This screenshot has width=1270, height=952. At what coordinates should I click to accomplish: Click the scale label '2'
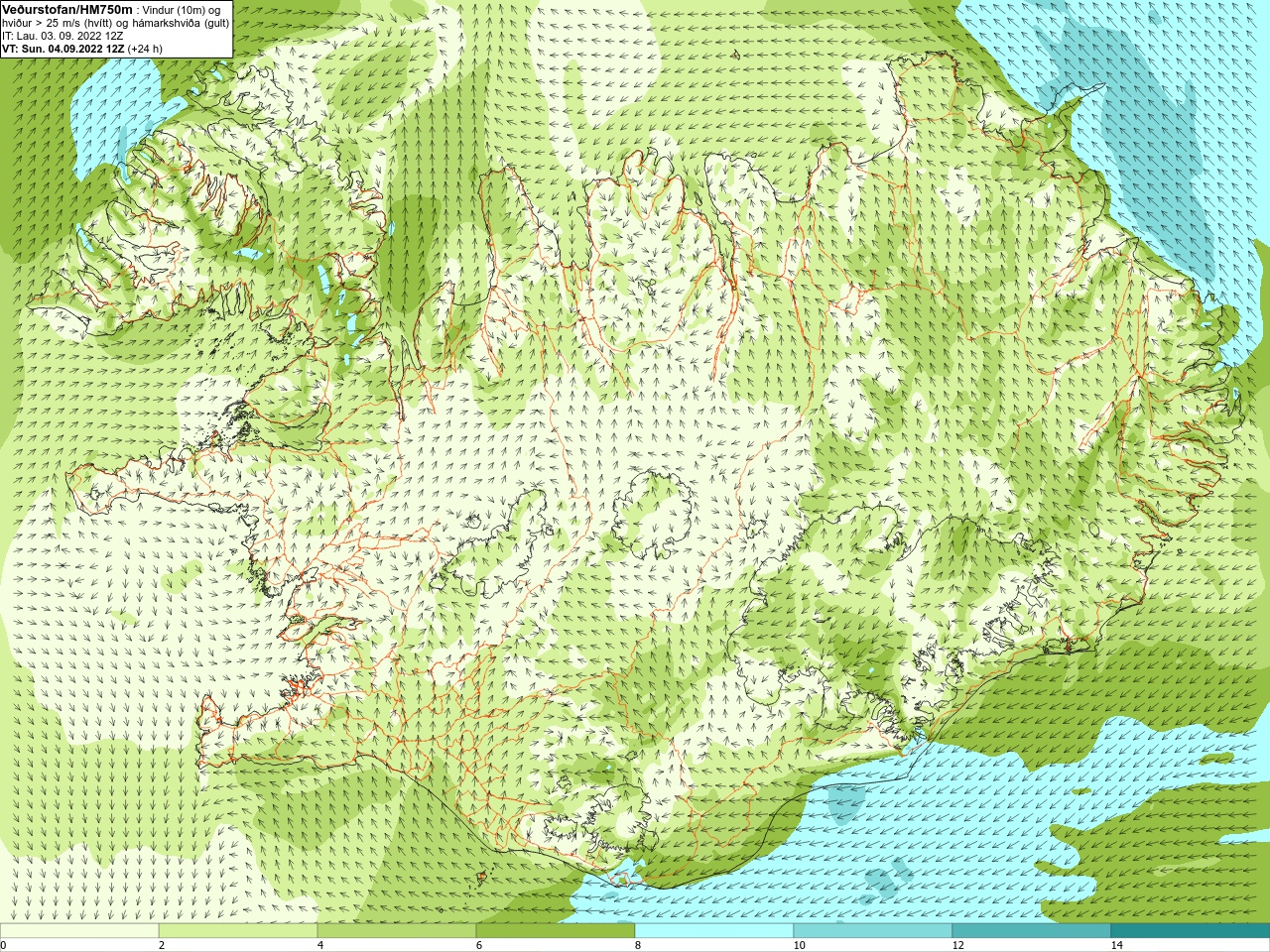(162, 945)
